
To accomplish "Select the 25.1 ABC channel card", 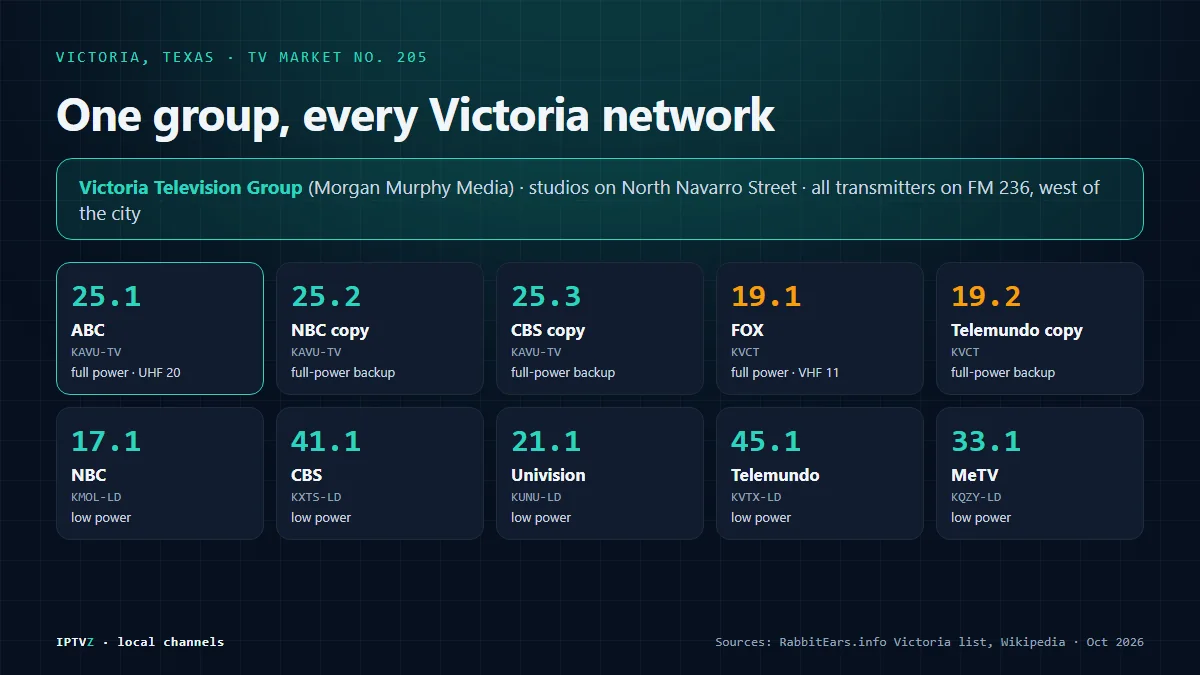I will 160,328.
